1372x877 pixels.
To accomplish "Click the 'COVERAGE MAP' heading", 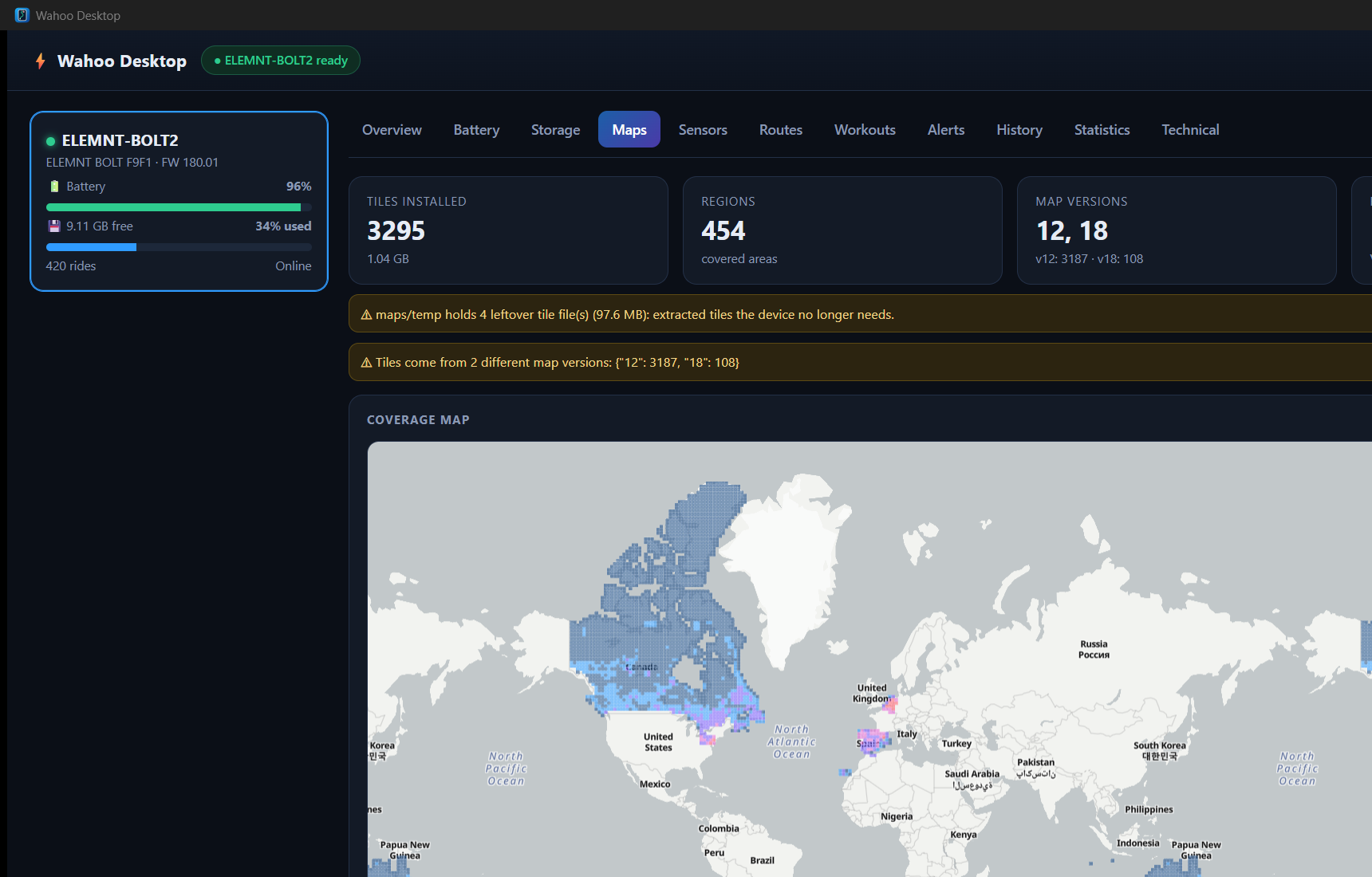I will pos(418,420).
